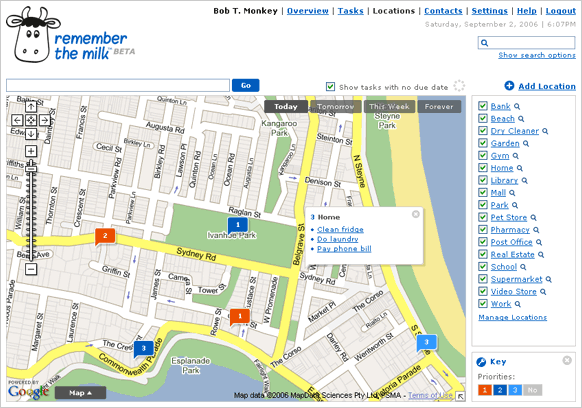Click the orange priority 2 map marker
Image resolution: width=582 pixels, height=408 pixels.
point(105,236)
